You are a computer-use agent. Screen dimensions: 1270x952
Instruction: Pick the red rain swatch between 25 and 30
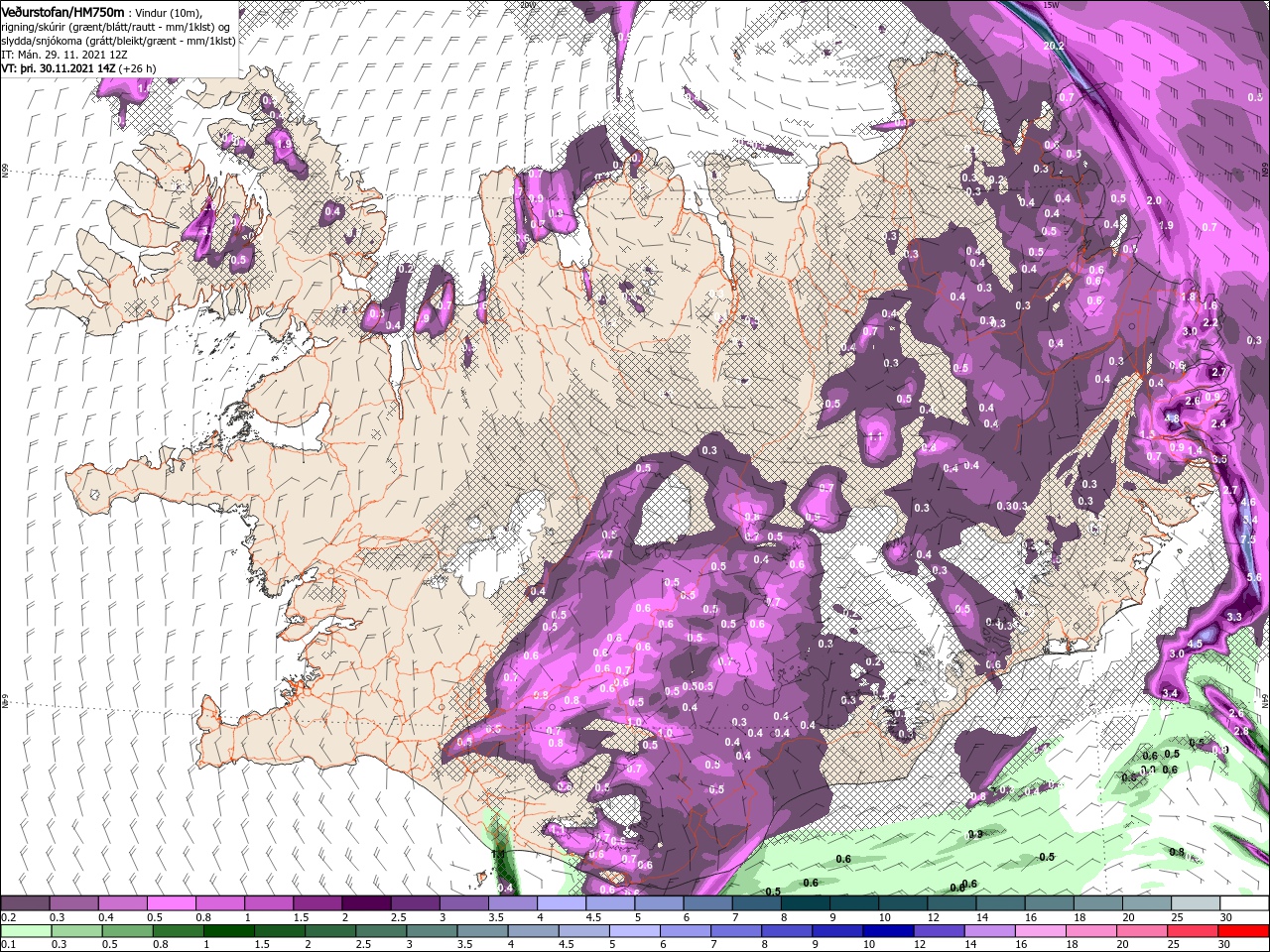click(x=1196, y=930)
